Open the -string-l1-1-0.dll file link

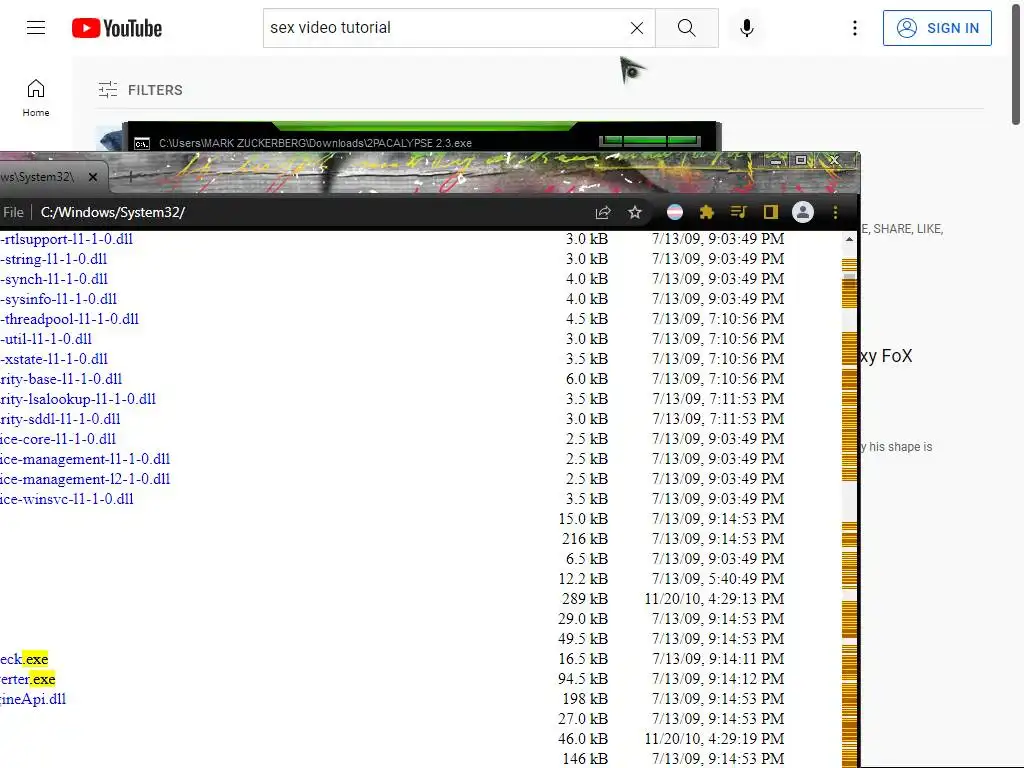pyautogui.click(x=54, y=259)
